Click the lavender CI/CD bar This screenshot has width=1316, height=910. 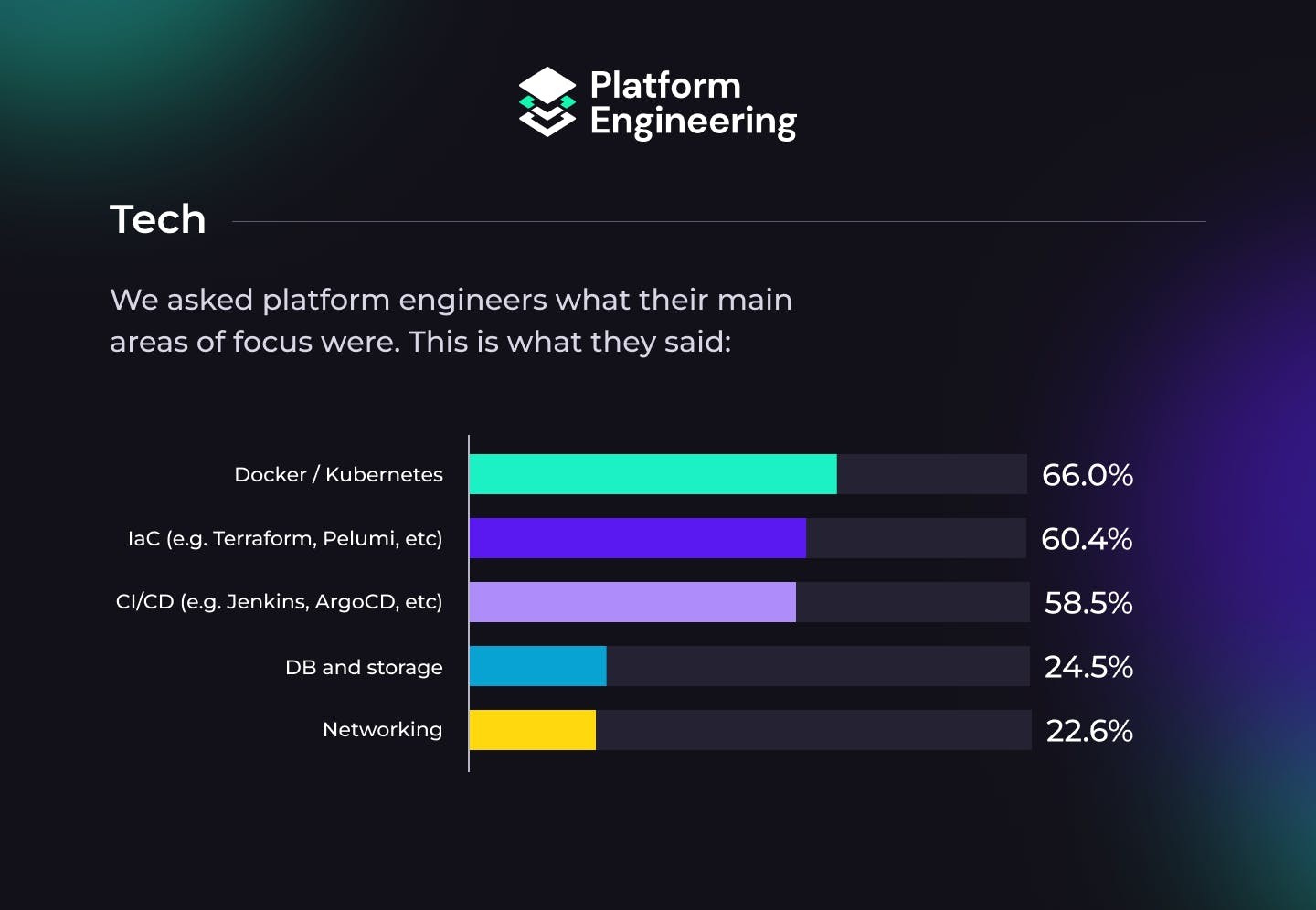632,602
